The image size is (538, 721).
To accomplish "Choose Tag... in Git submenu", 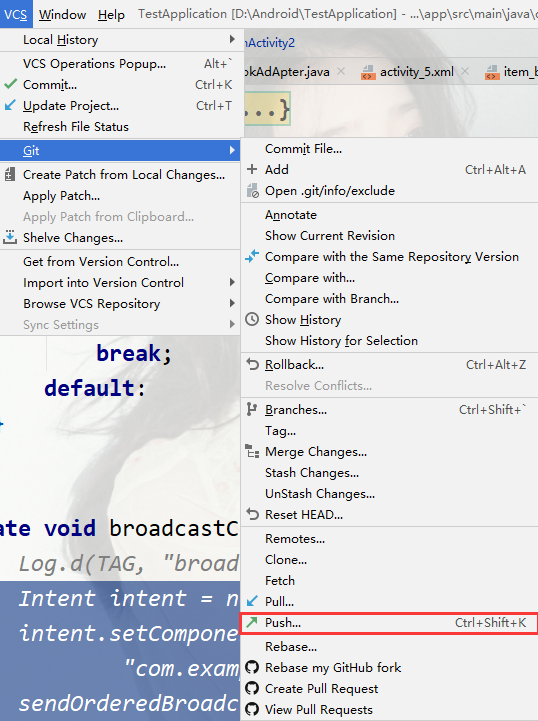I will point(389,430).
